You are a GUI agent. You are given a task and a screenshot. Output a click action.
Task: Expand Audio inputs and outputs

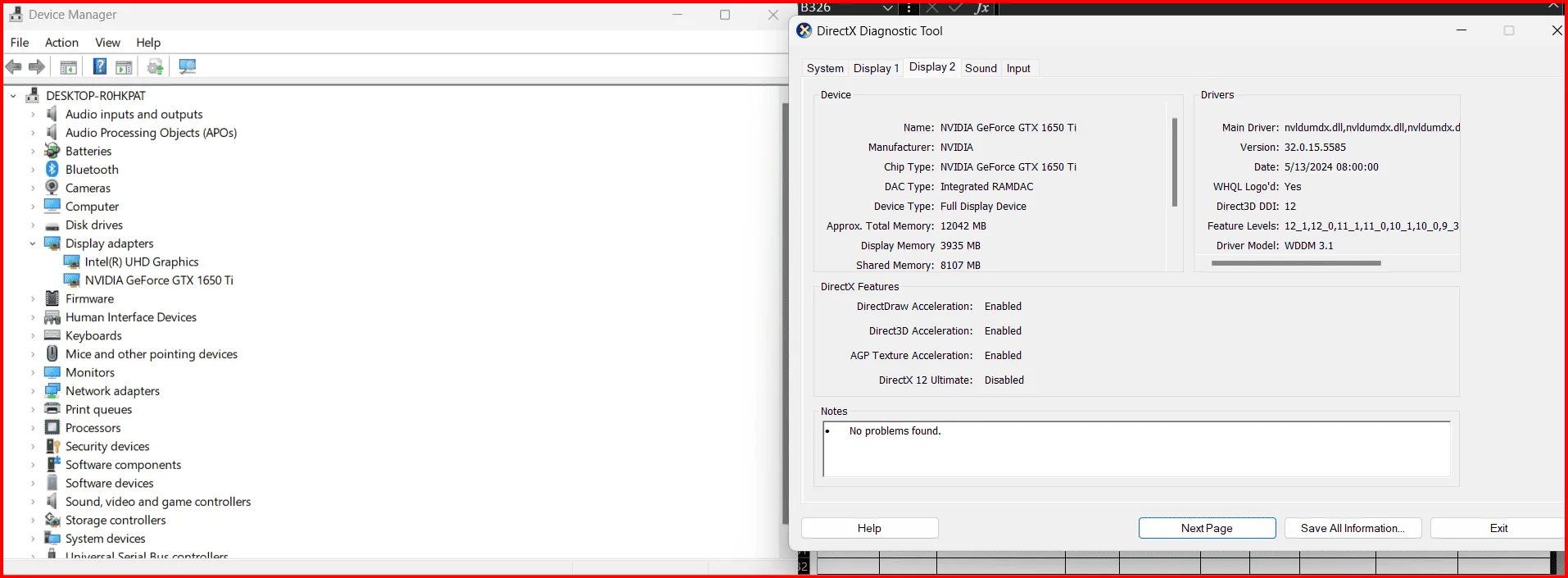33,114
